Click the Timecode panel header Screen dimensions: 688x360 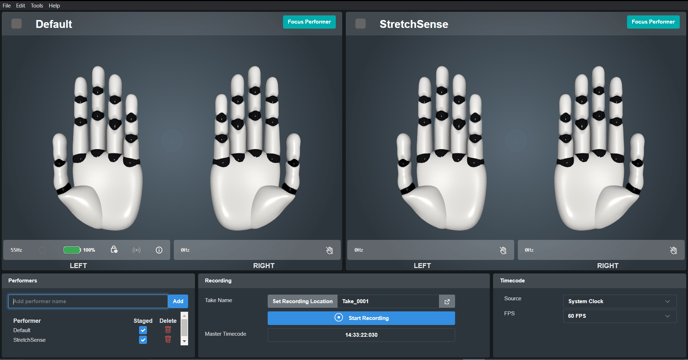[x=589, y=281]
